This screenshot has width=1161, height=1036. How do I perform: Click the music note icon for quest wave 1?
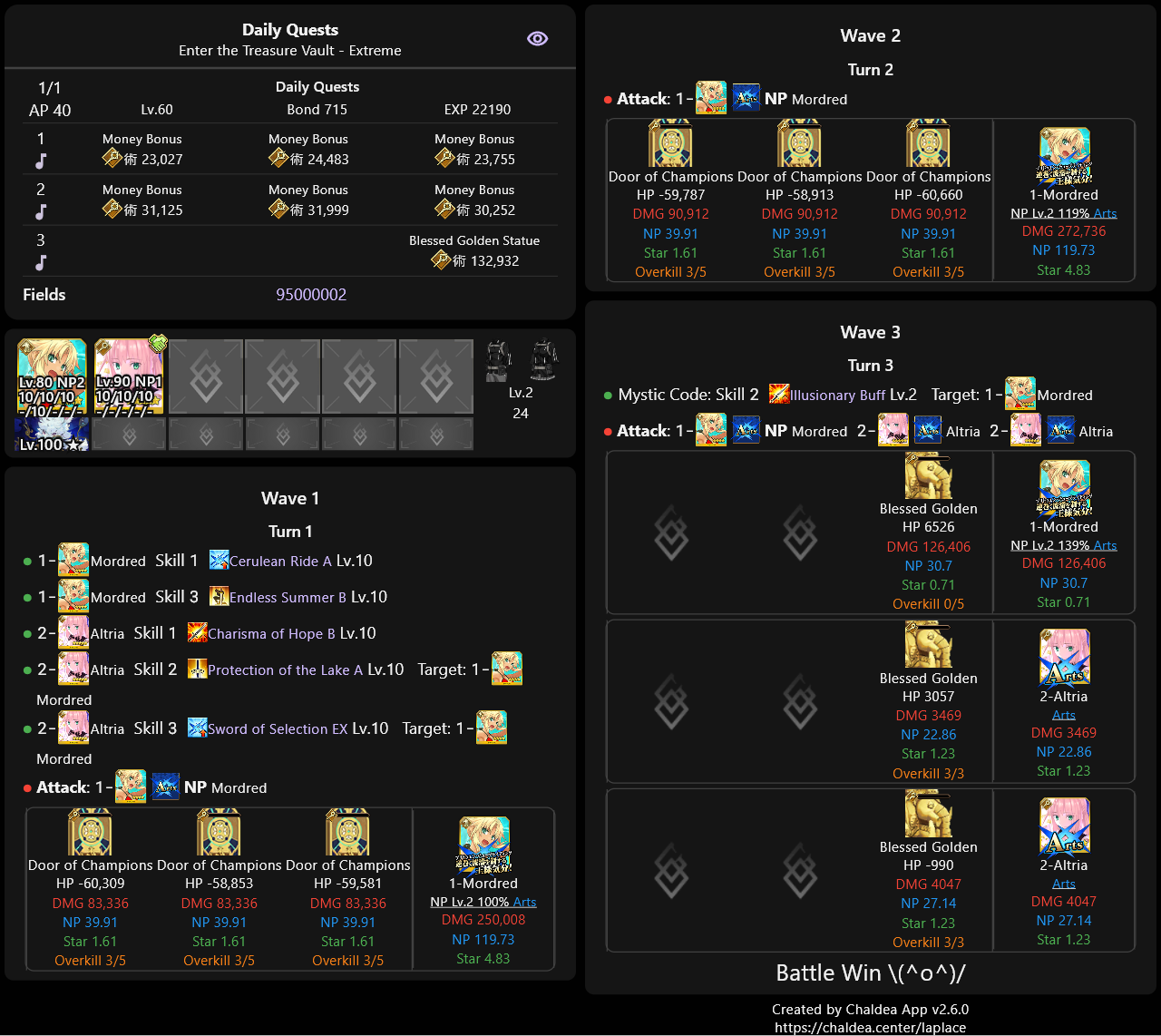pyautogui.click(x=40, y=161)
